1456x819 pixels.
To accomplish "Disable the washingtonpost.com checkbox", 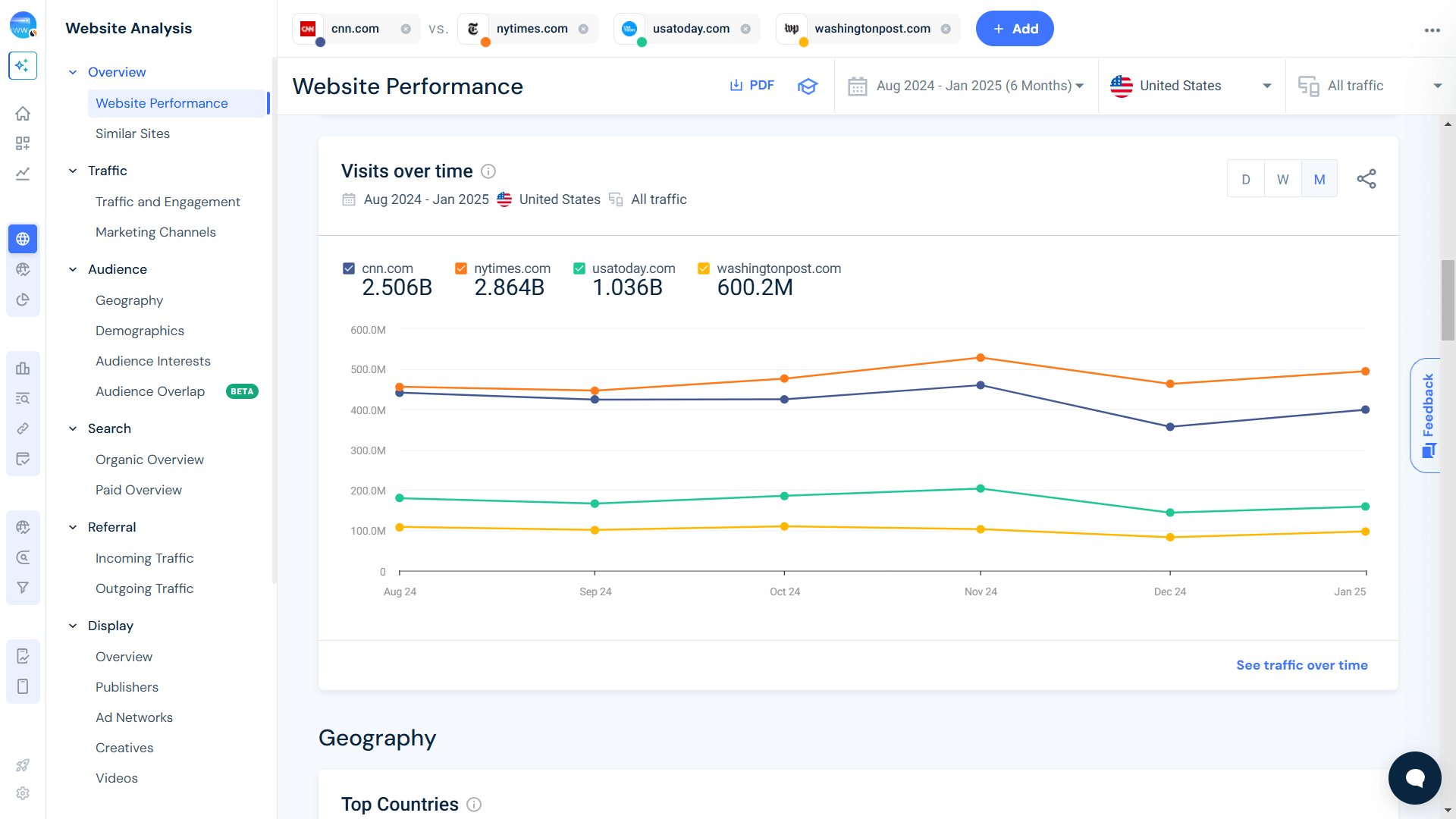I will [x=703, y=268].
